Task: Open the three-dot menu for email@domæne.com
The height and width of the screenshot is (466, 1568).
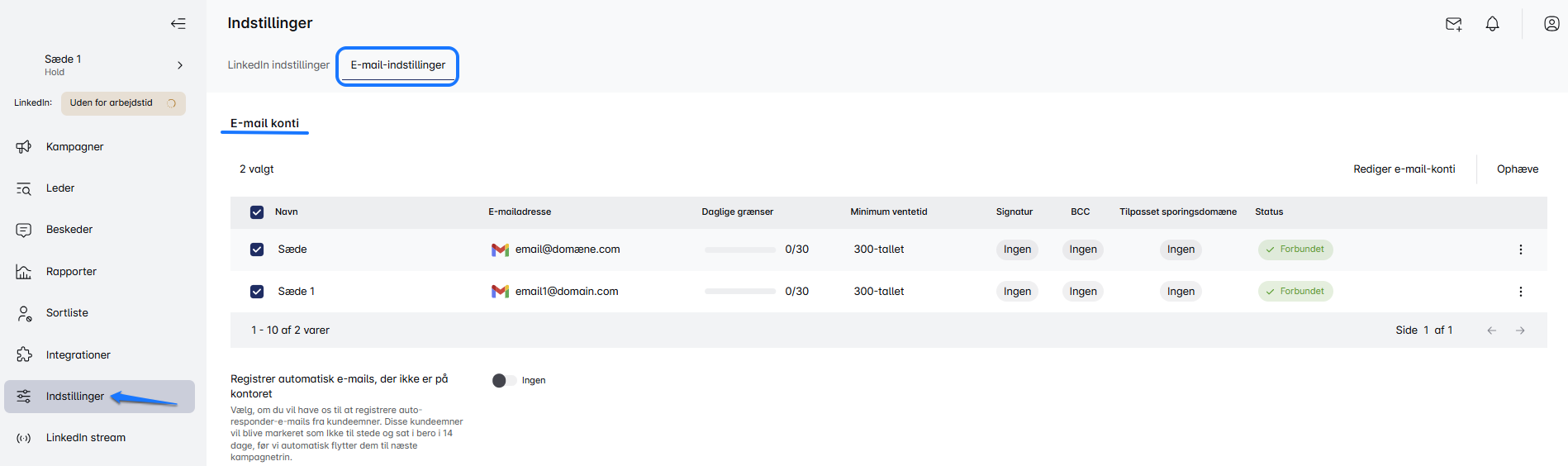Action: click(1520, 250)
